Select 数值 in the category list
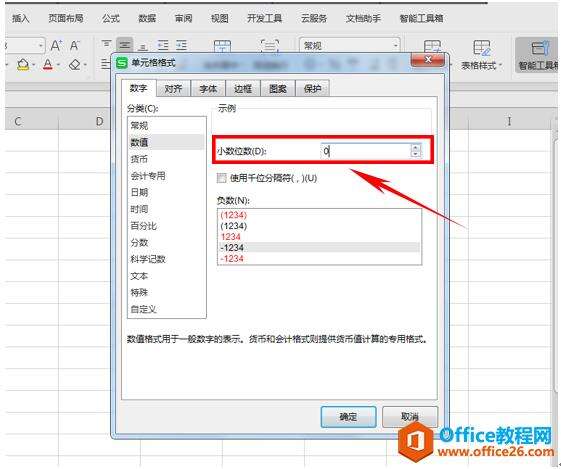 166,142
